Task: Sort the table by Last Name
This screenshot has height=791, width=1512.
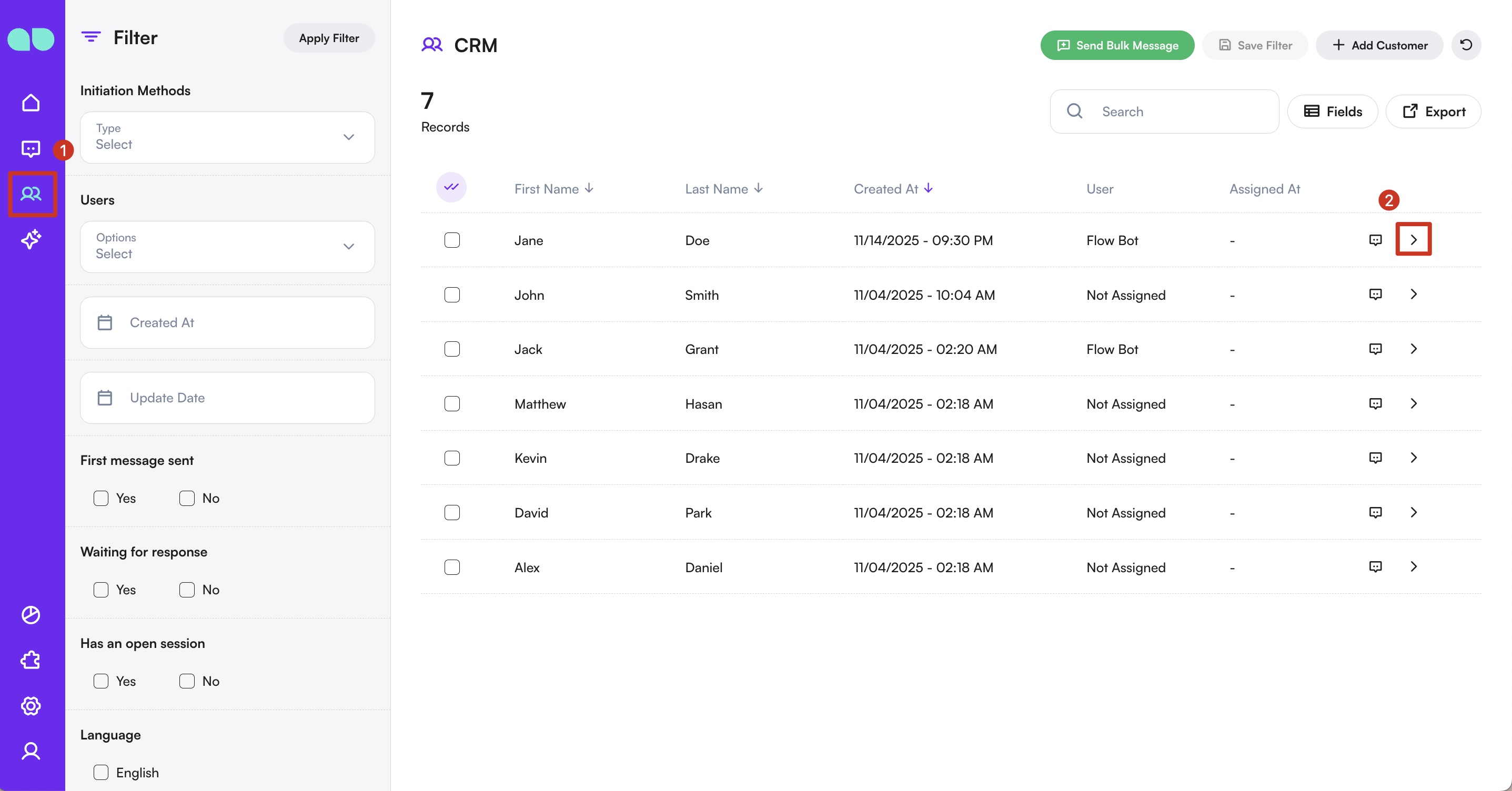Action: [723, 188]
